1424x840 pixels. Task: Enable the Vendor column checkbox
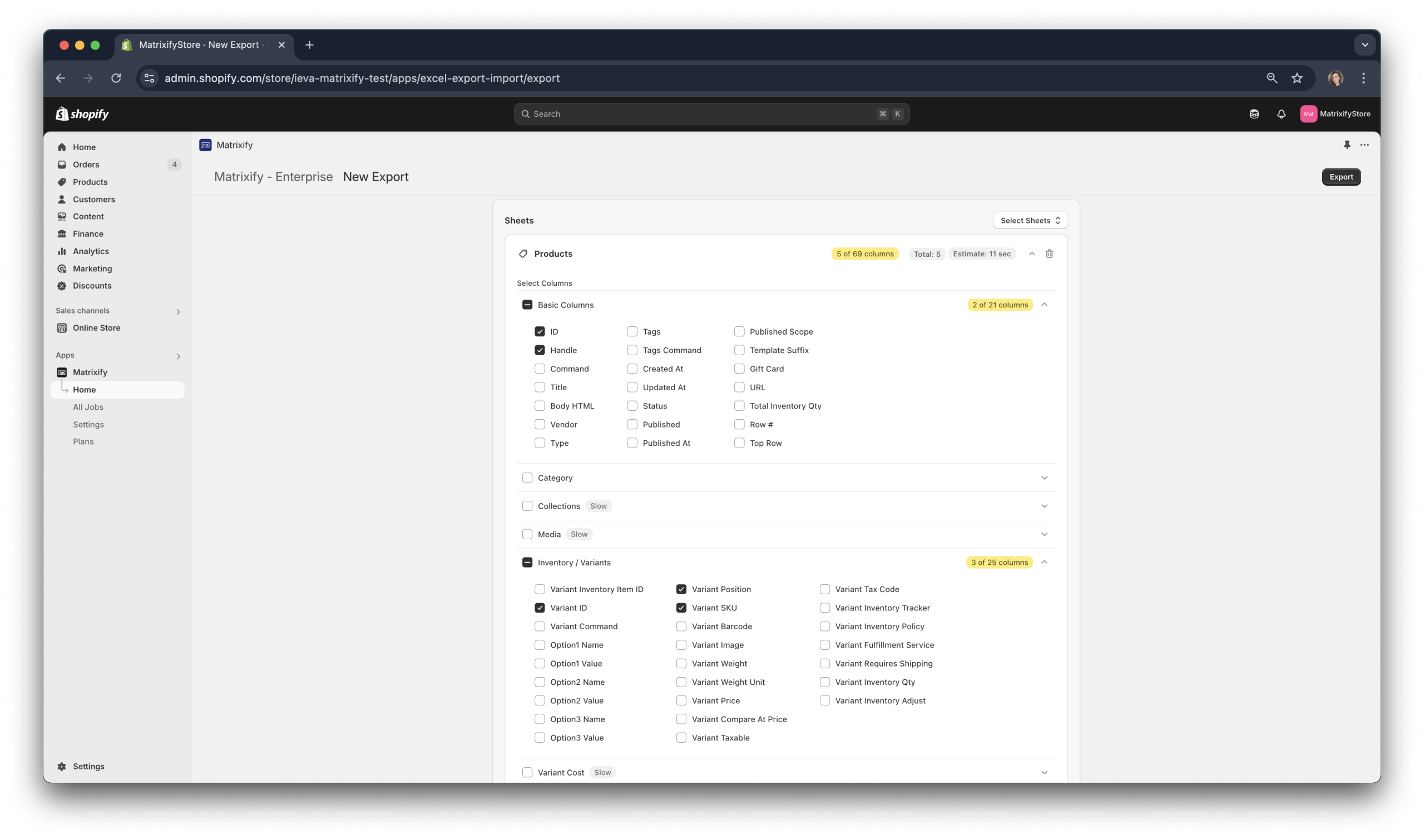tap(540, 424)
